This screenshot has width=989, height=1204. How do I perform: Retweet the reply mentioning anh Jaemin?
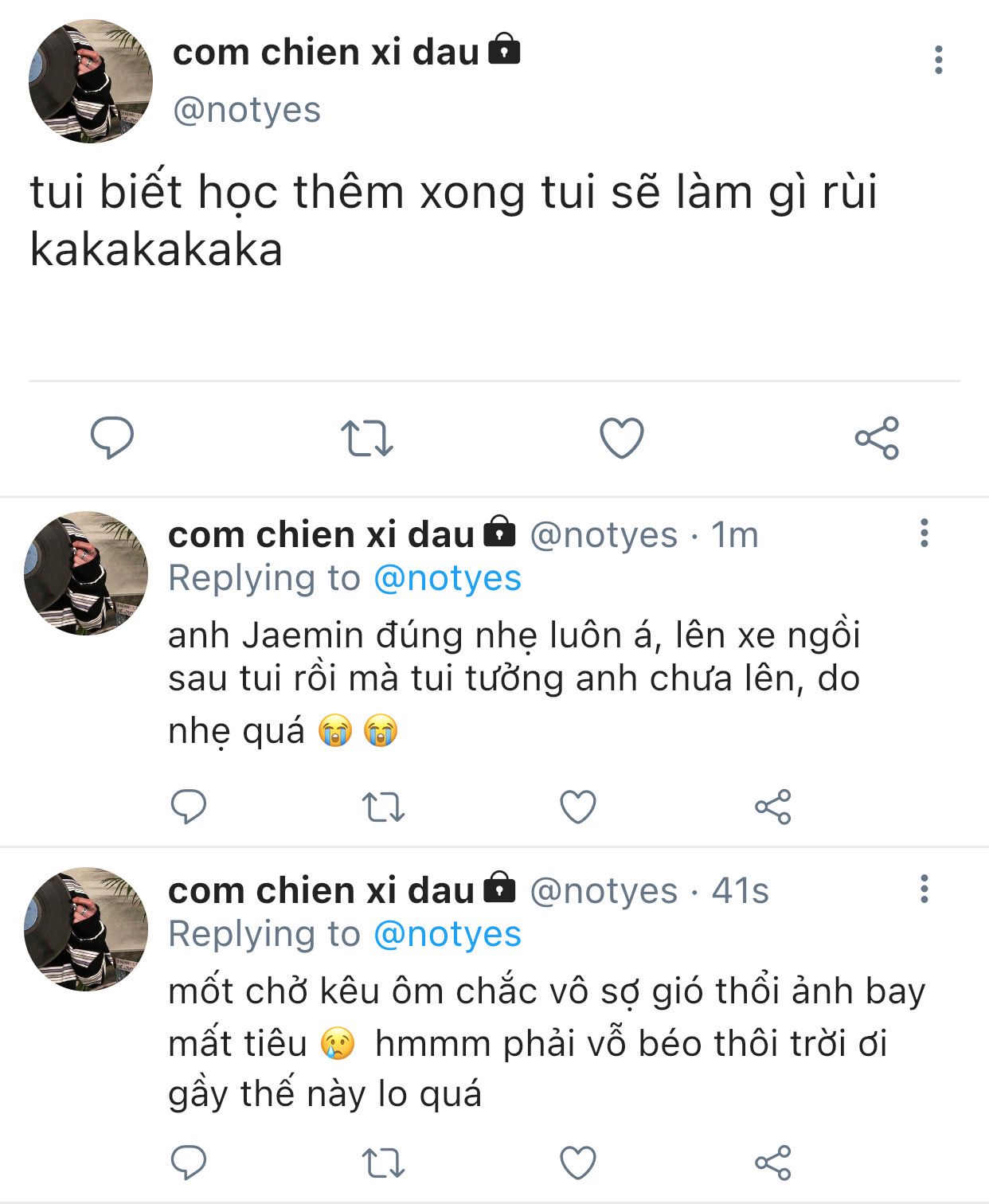coord(383,807)
